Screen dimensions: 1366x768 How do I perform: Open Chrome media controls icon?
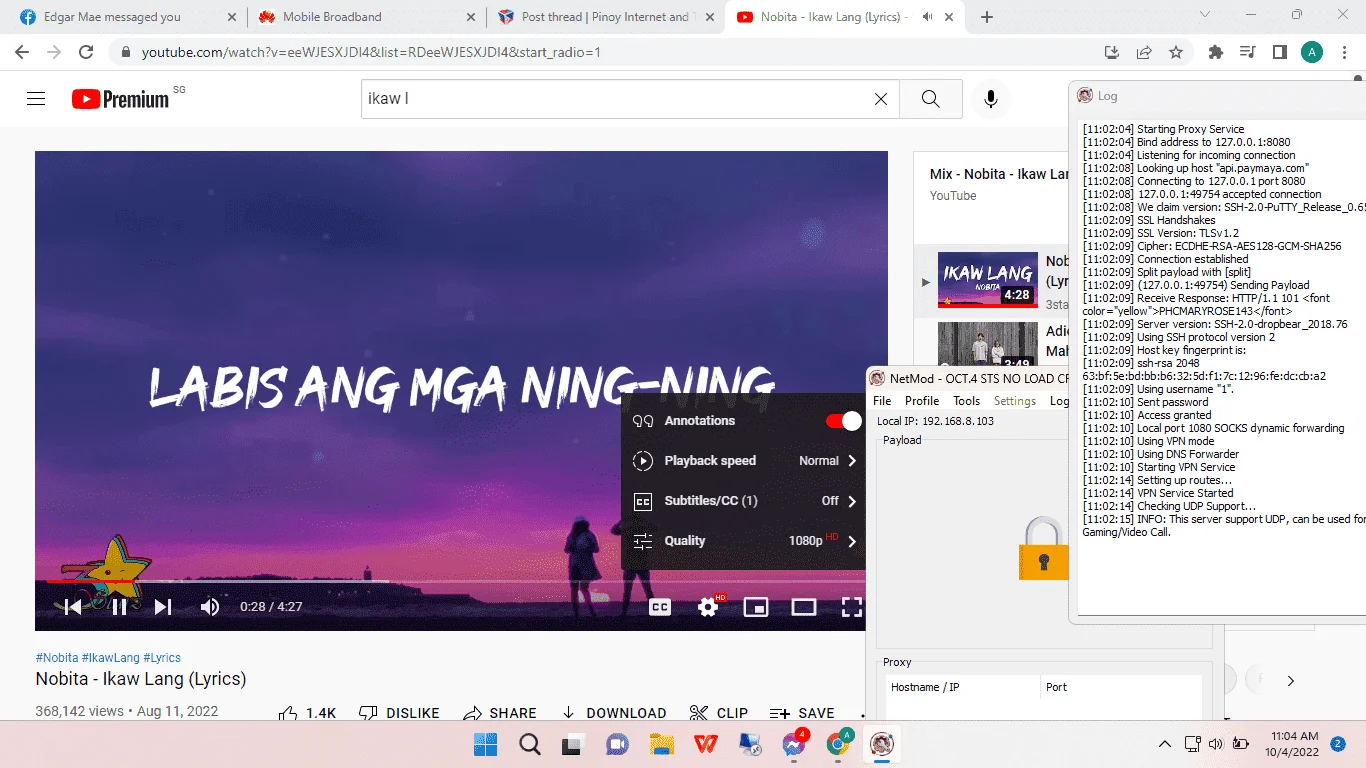[x=1247, y=52]
